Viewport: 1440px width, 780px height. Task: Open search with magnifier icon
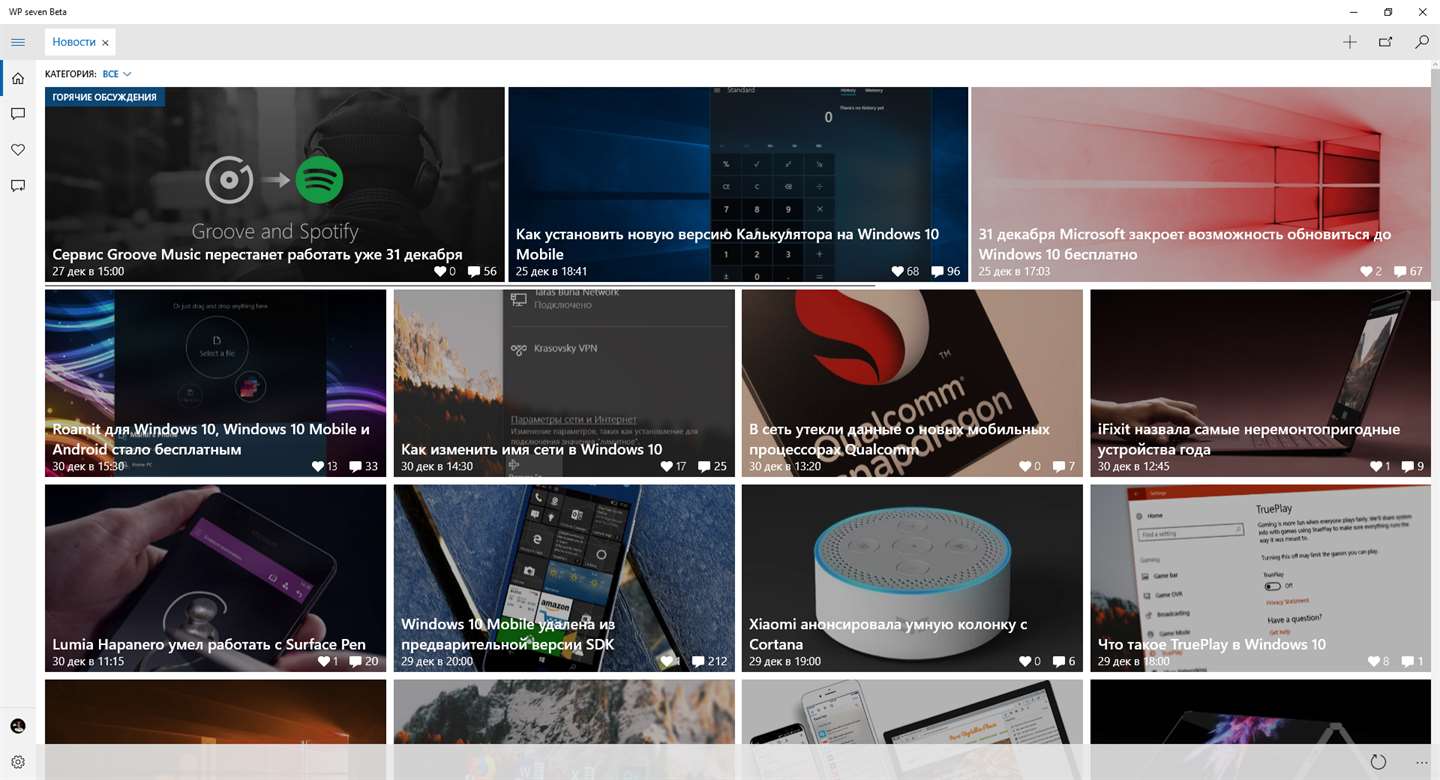click(1422, 42)
